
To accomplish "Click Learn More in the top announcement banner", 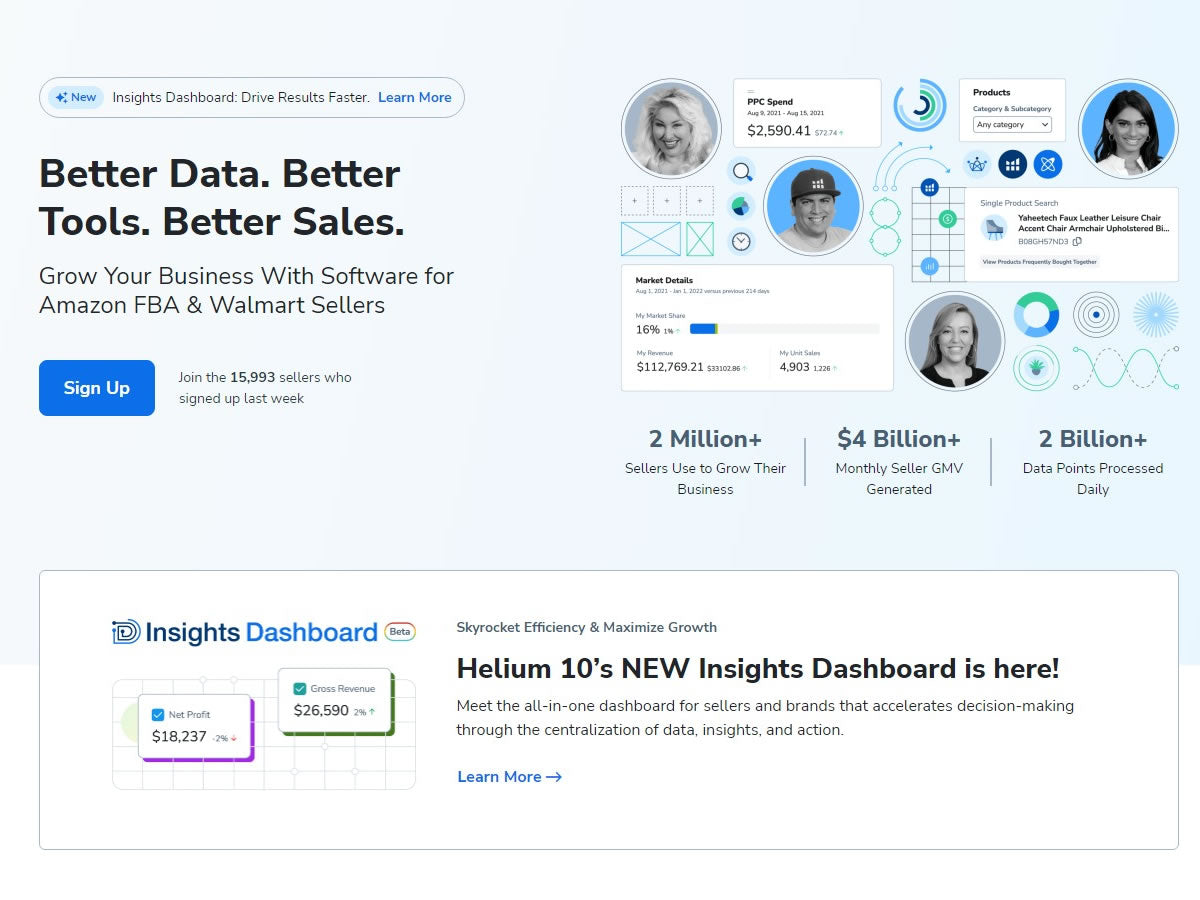I will tap(414, 97).
